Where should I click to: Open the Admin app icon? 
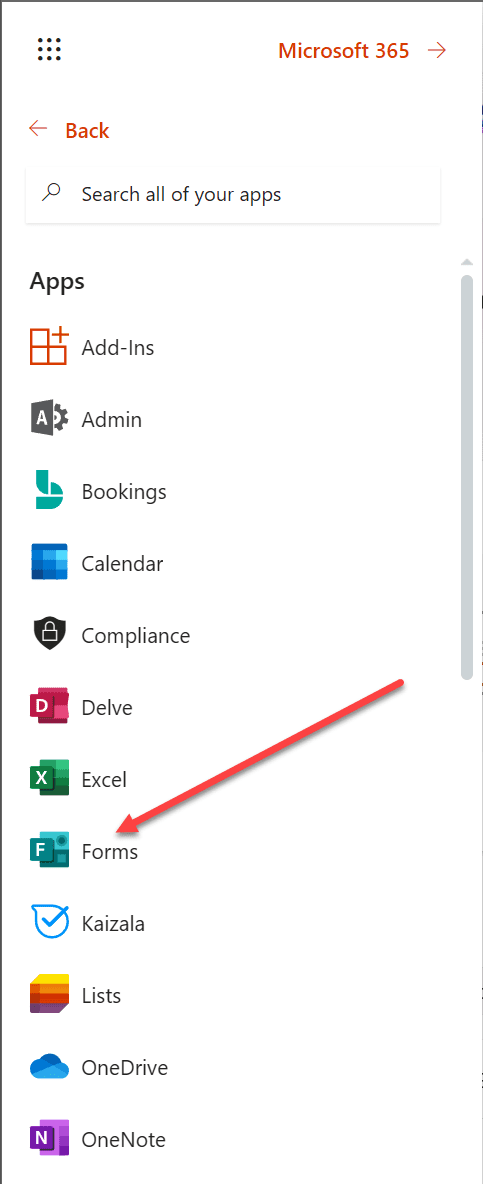coord(49,419)
